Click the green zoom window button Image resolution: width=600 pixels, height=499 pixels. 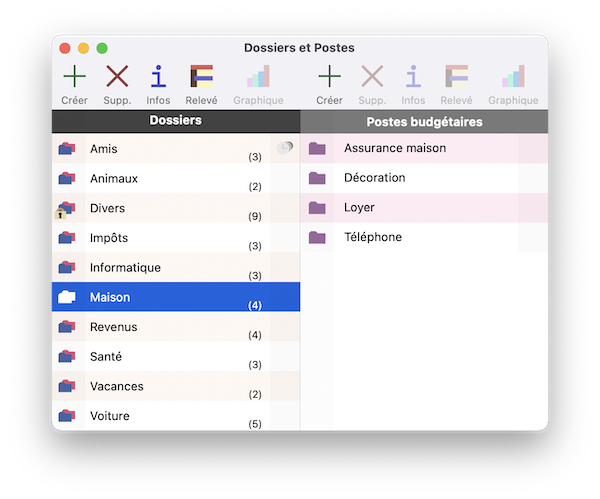(x=102, y=48)
